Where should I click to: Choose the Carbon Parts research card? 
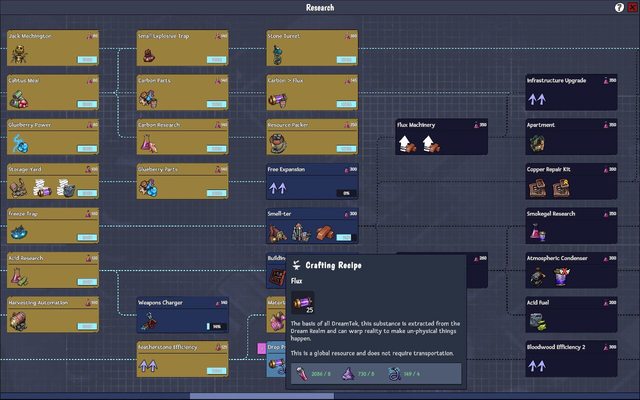tap(182, 94)
